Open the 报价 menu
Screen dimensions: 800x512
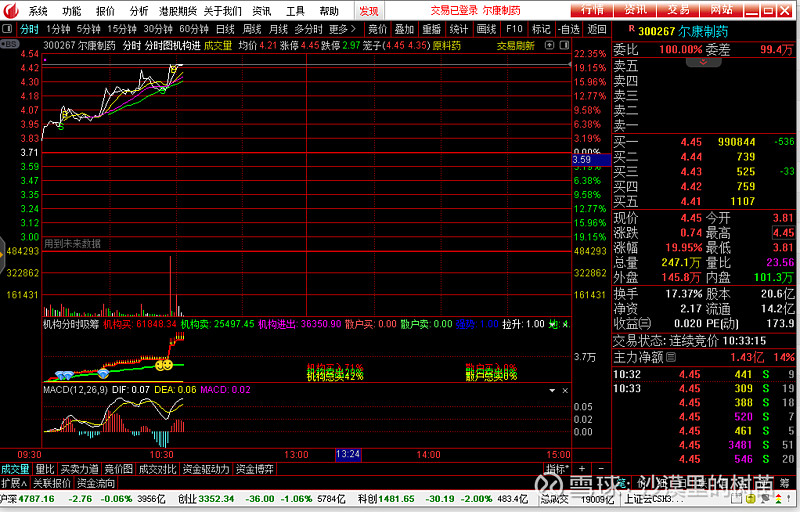click(105, 11)
